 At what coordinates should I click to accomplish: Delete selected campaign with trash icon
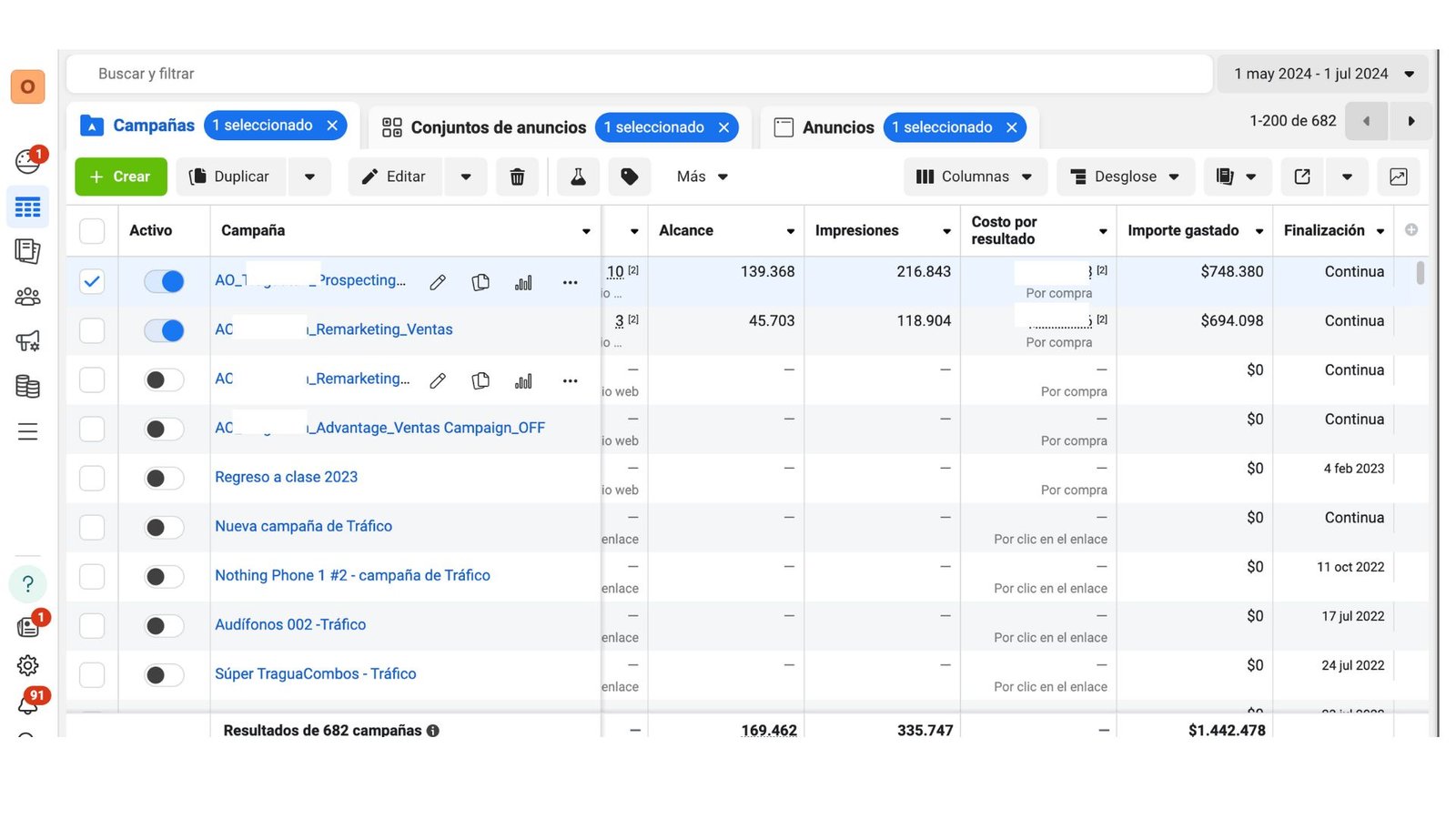517,177
